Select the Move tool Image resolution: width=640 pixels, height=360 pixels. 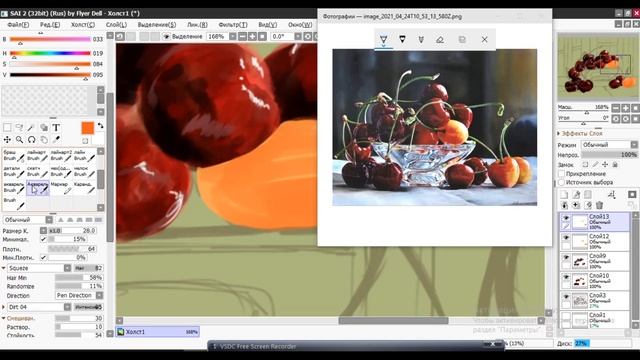[x=7, y=140]
